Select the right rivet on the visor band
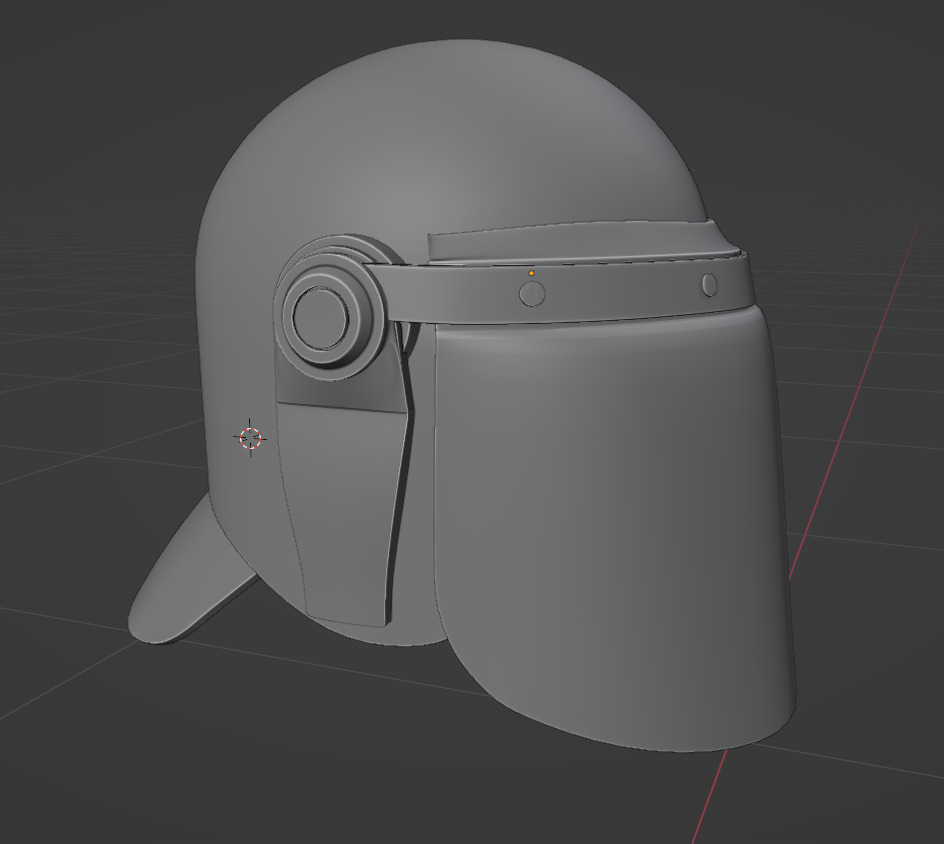 point(709,285)
